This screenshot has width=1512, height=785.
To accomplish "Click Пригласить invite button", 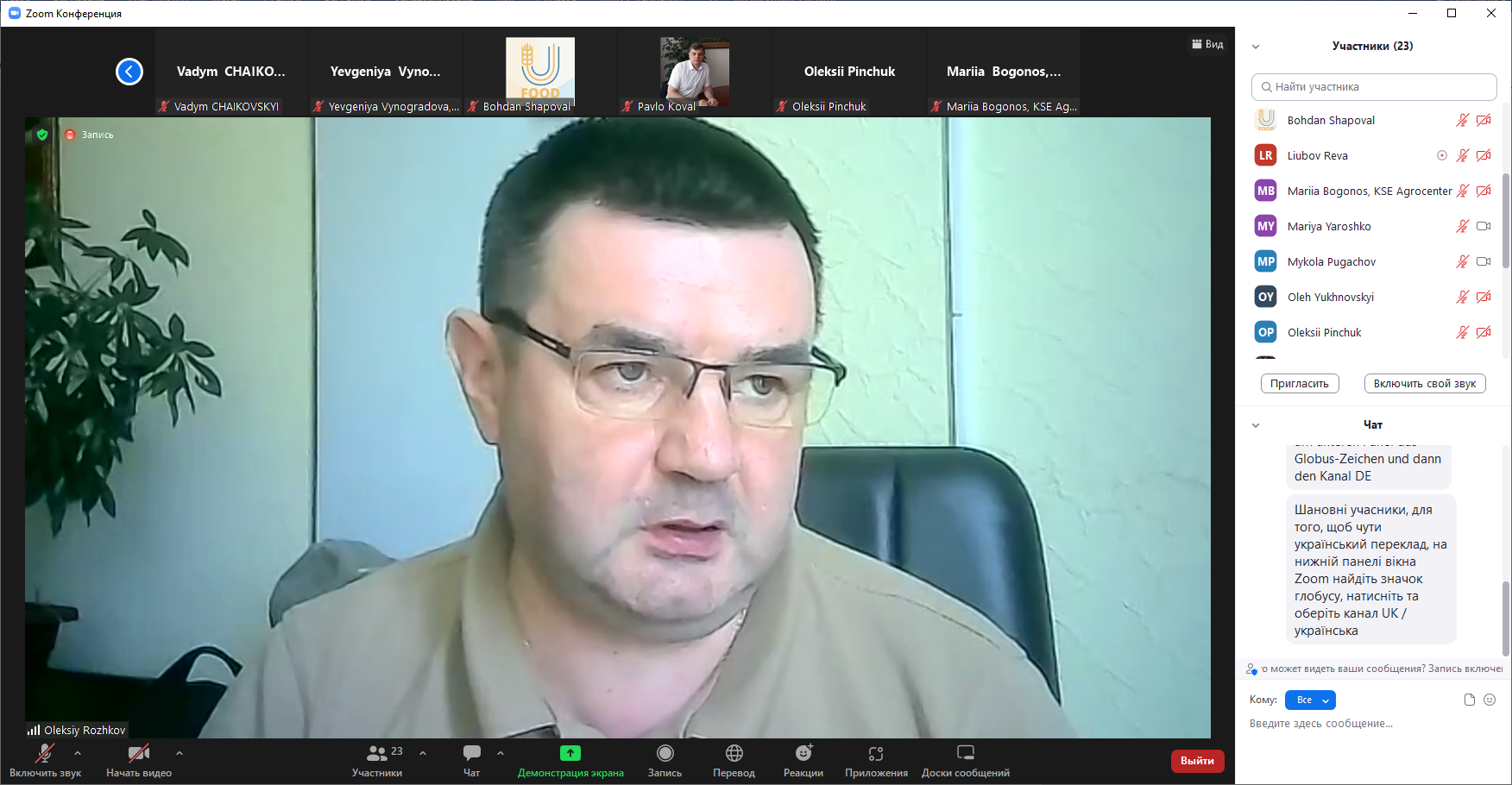I will coord(1300,384).
